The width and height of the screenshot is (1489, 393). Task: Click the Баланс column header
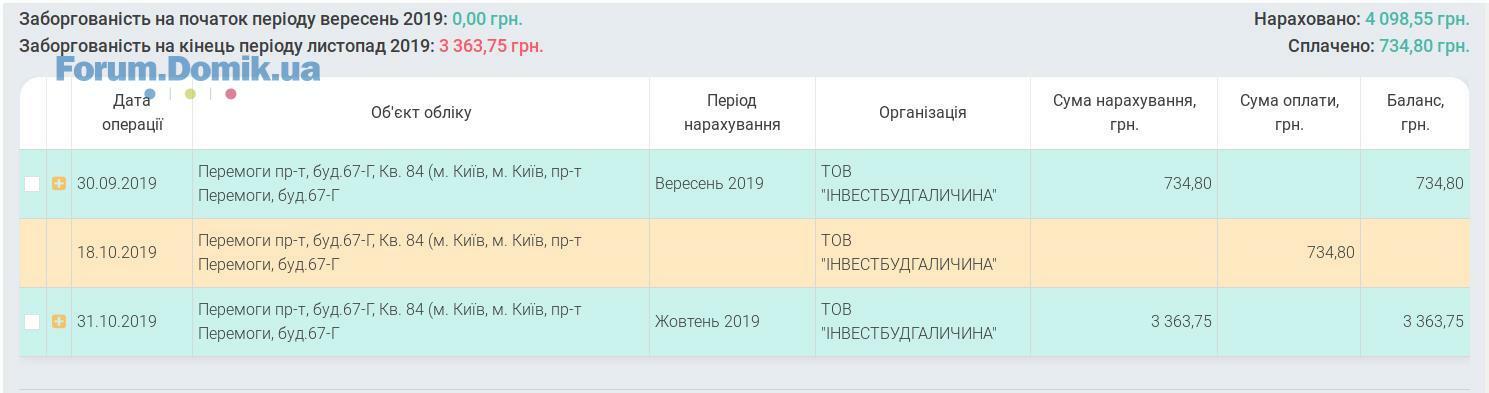pyautogui.click(x=1415, y=113)
